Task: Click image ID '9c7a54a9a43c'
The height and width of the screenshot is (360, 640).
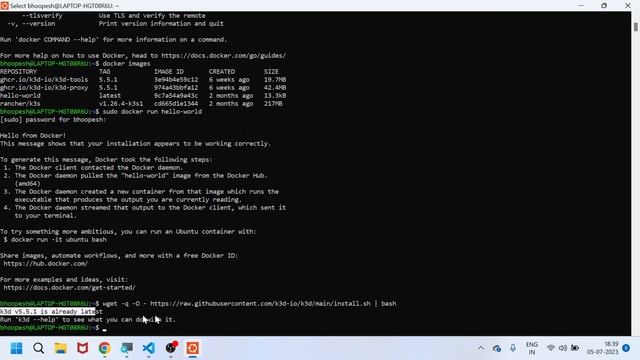Action: point(176,96)
